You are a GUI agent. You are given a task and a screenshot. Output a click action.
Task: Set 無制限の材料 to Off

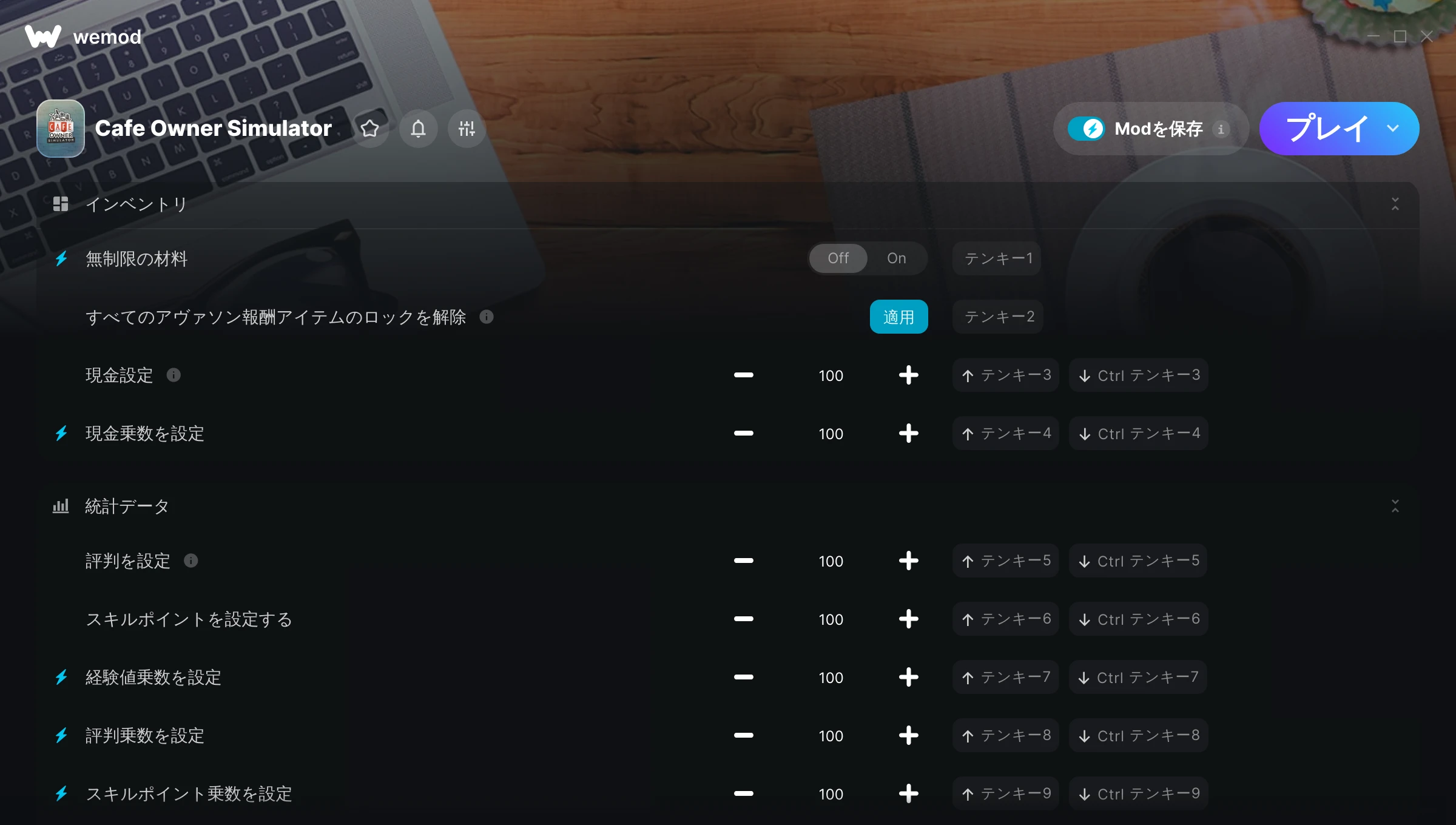point(838,258)
